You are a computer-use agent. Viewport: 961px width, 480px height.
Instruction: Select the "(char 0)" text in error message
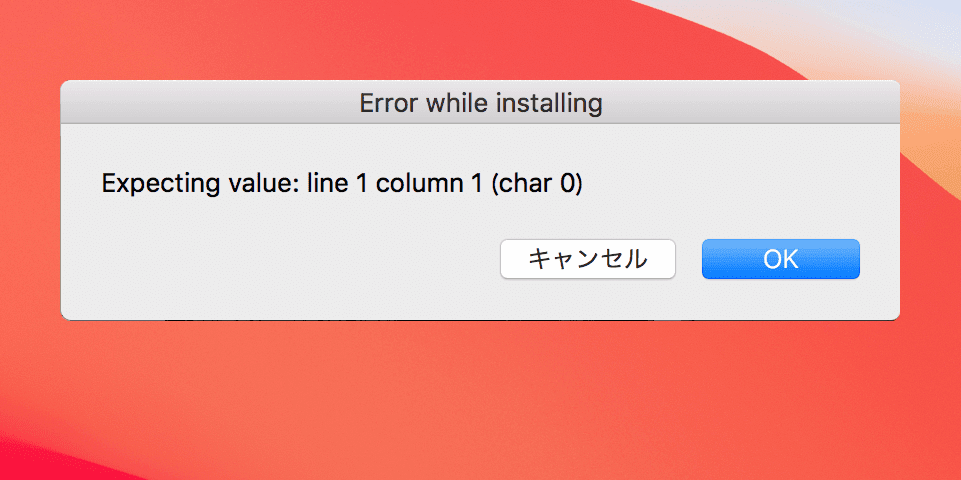click(535, 184)
